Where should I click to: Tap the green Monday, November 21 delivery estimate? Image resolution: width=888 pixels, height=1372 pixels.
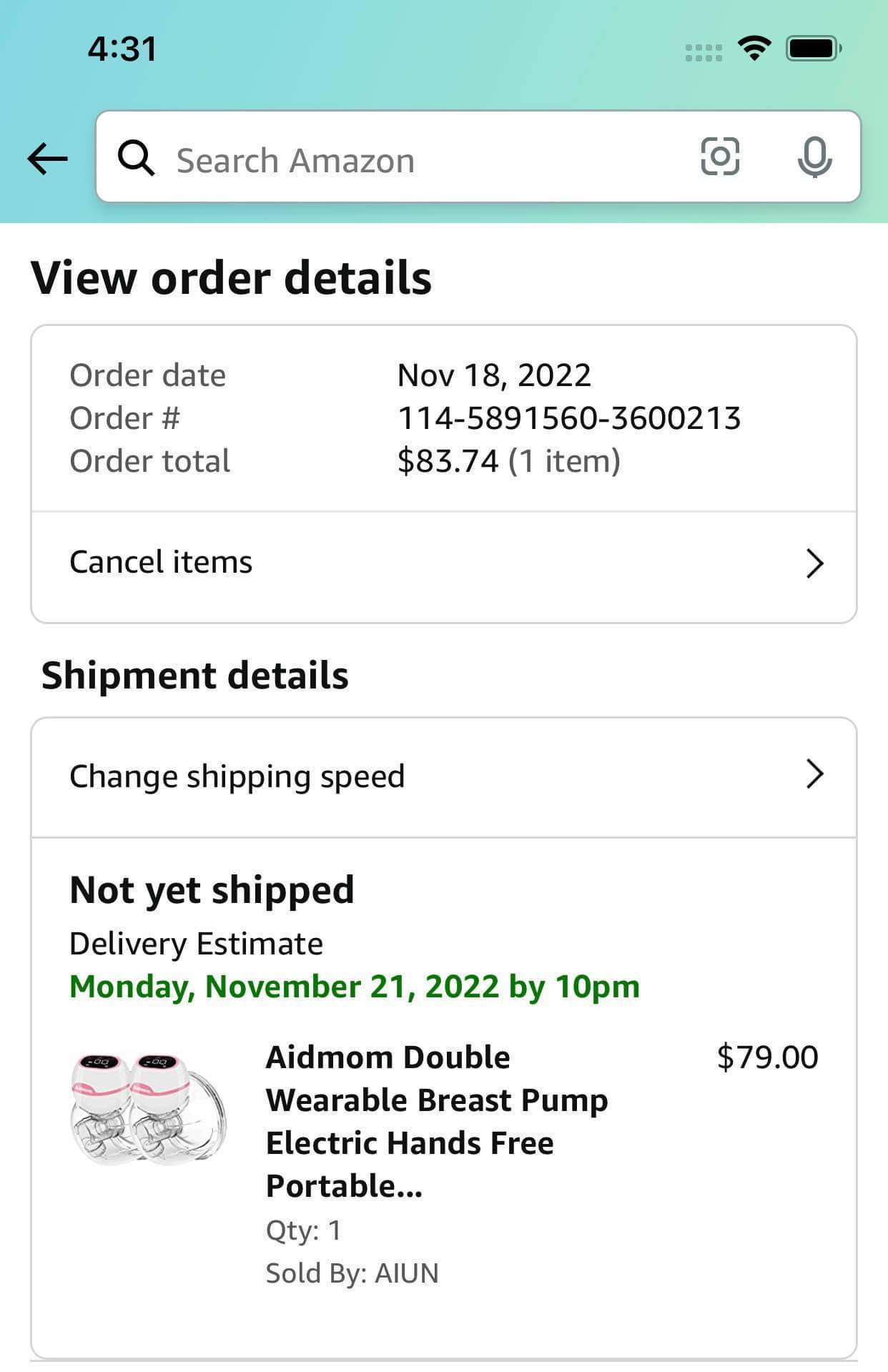(355, 987)
